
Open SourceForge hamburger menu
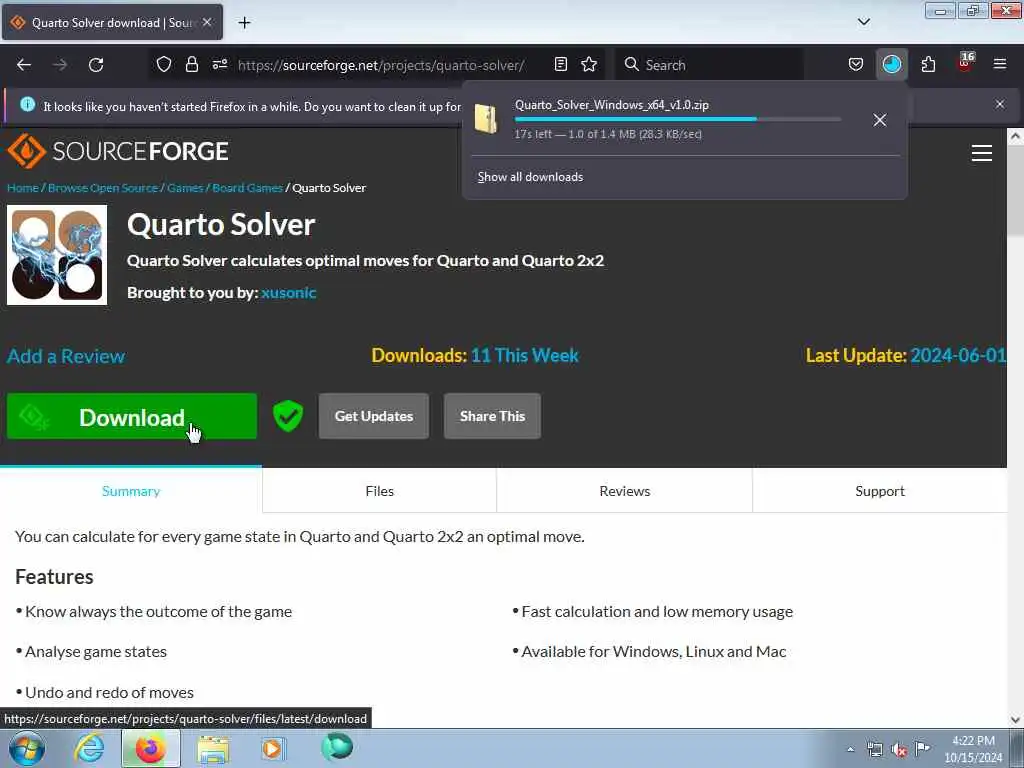coord(982,153)
